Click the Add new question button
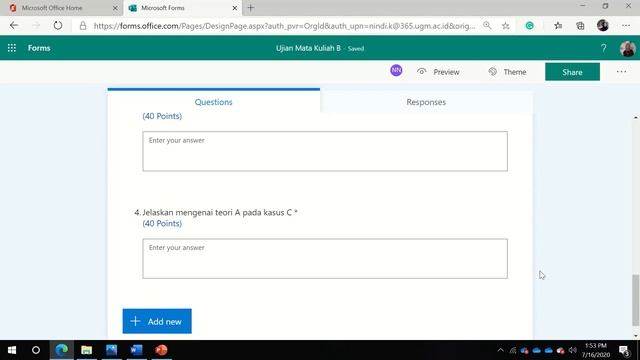The width and height of the screenshot is (640, 360). 157,321
